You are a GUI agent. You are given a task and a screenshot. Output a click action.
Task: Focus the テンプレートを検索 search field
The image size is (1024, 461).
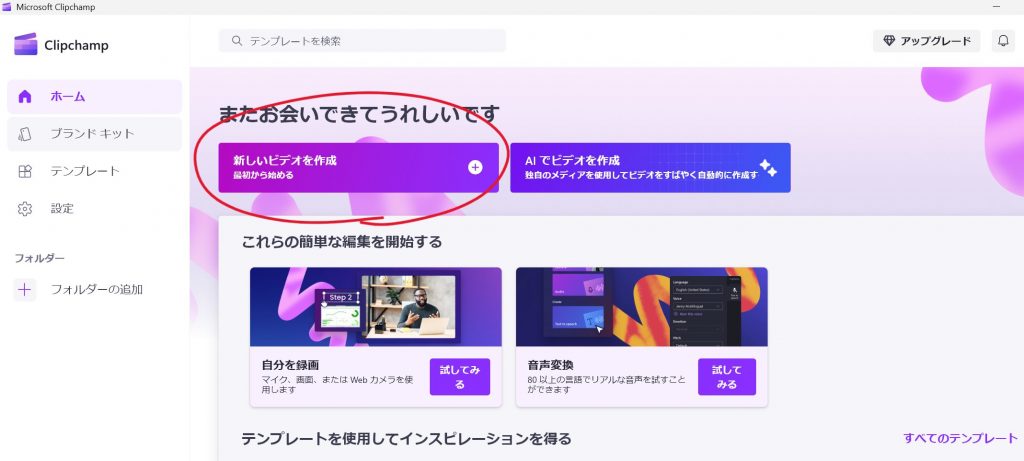(x=362, y=40)
